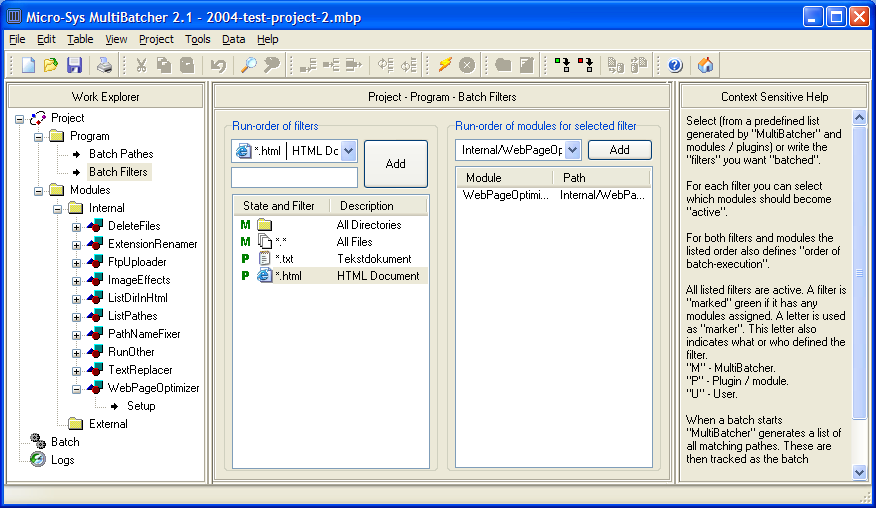The height and width of the screenshot is (508, 876).
Task: Create a new project with the blank page icon
Action: [x=28, y=65]
